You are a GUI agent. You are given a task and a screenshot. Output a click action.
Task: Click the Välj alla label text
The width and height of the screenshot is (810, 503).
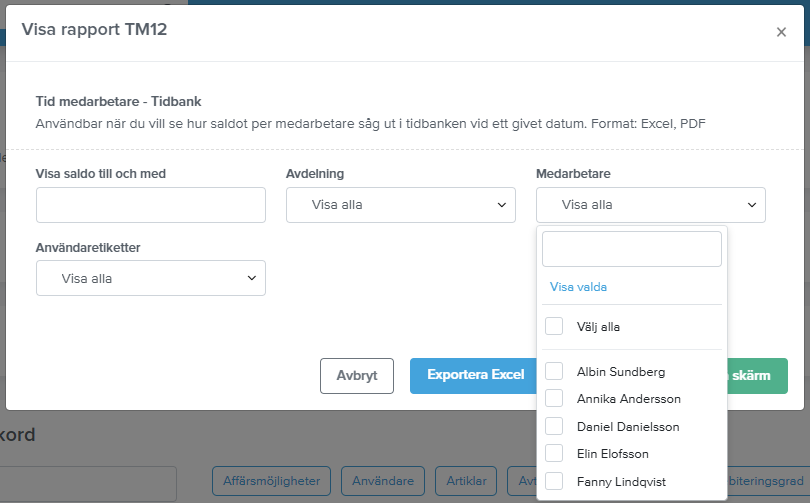click(598, 327)
